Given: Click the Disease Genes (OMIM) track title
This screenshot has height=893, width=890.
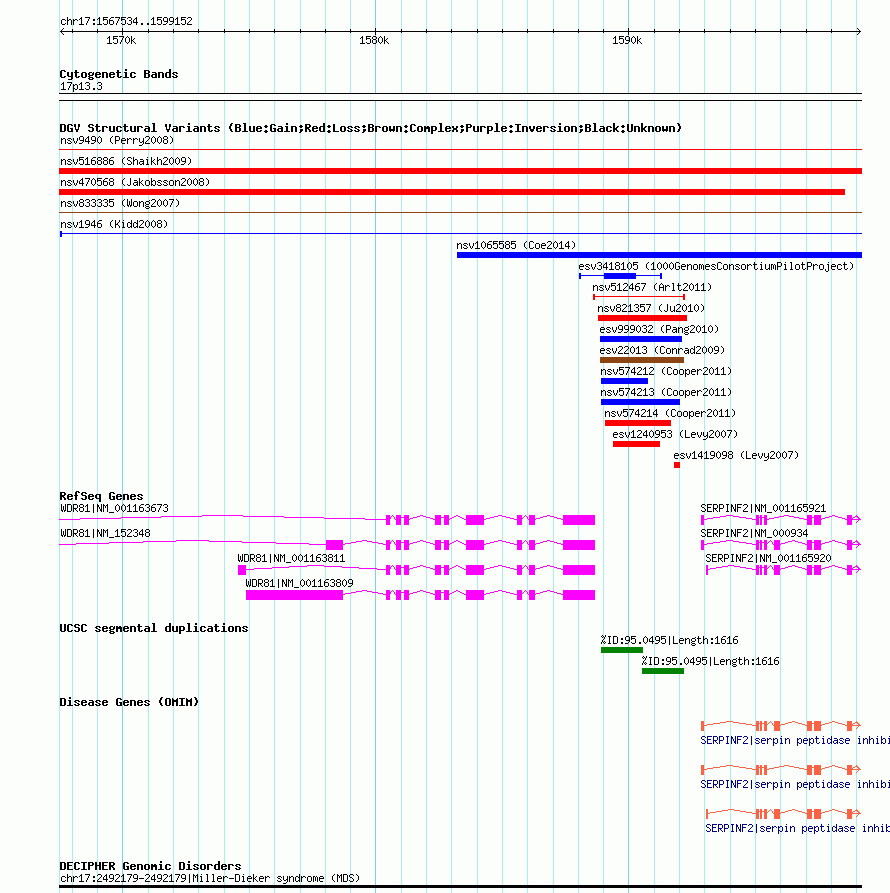Looking at the screenshot, I should pos(129,702).
